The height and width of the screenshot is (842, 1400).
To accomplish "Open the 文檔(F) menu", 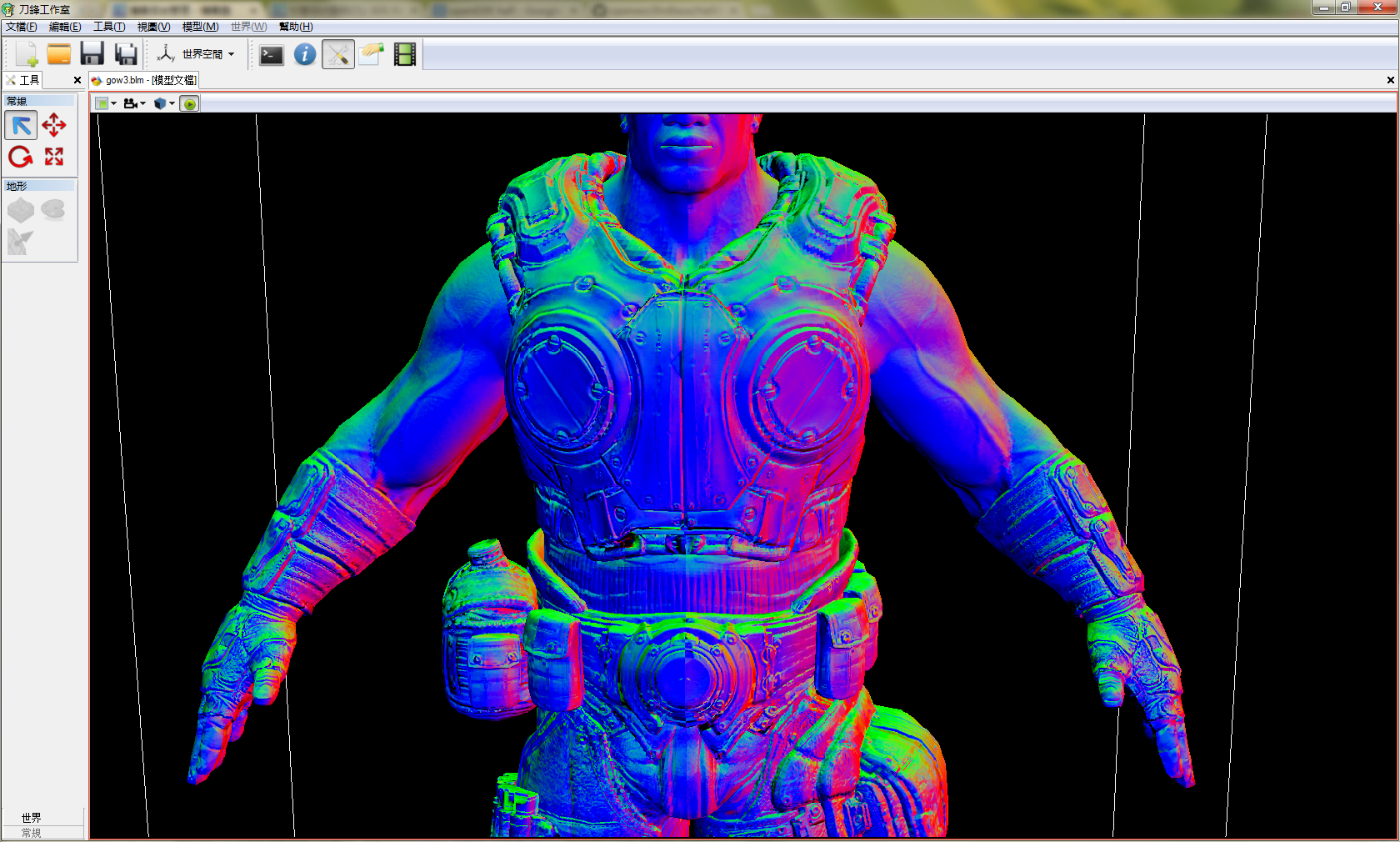I will (21, 27).
